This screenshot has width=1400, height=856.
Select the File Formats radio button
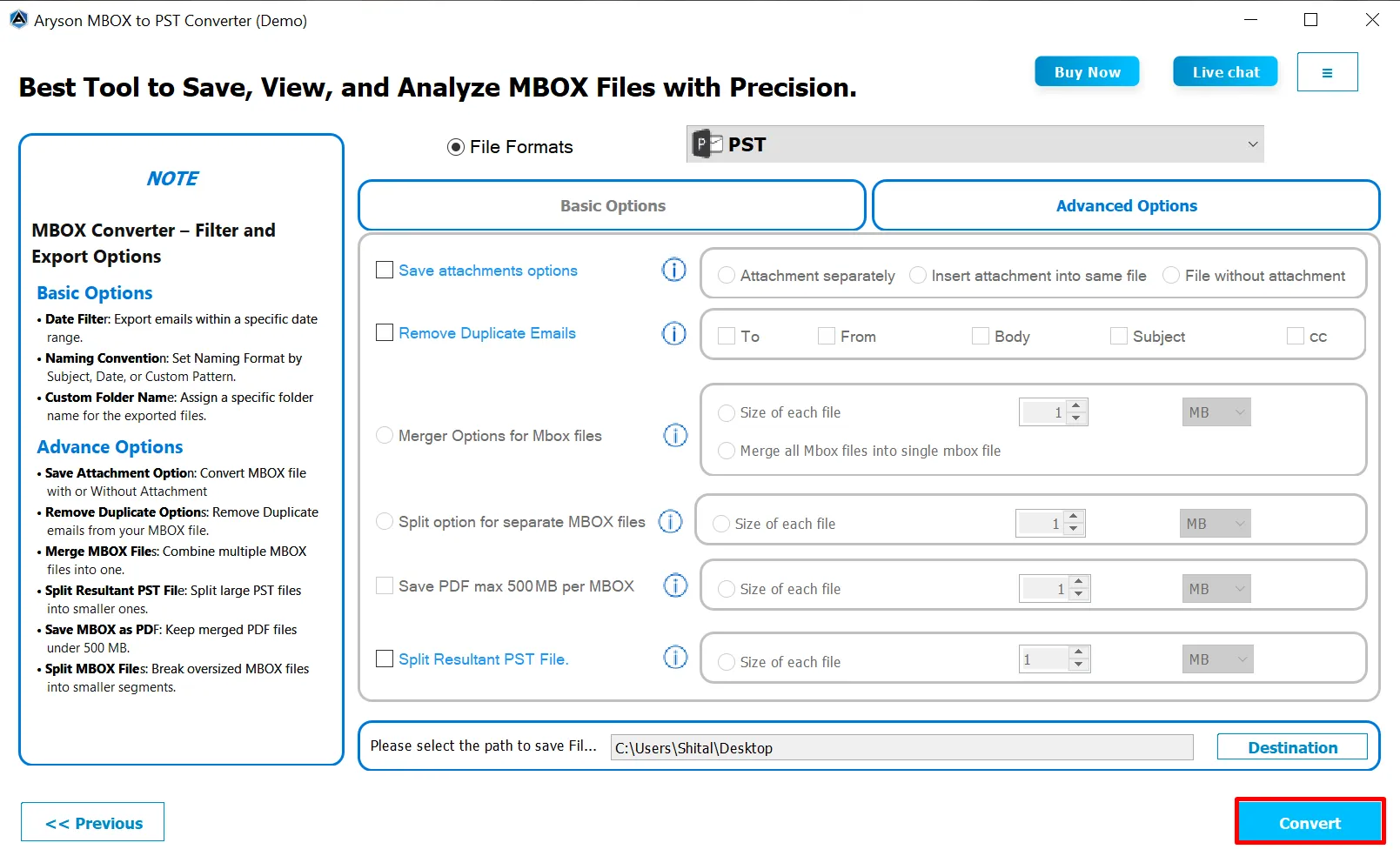pos(456,147)
